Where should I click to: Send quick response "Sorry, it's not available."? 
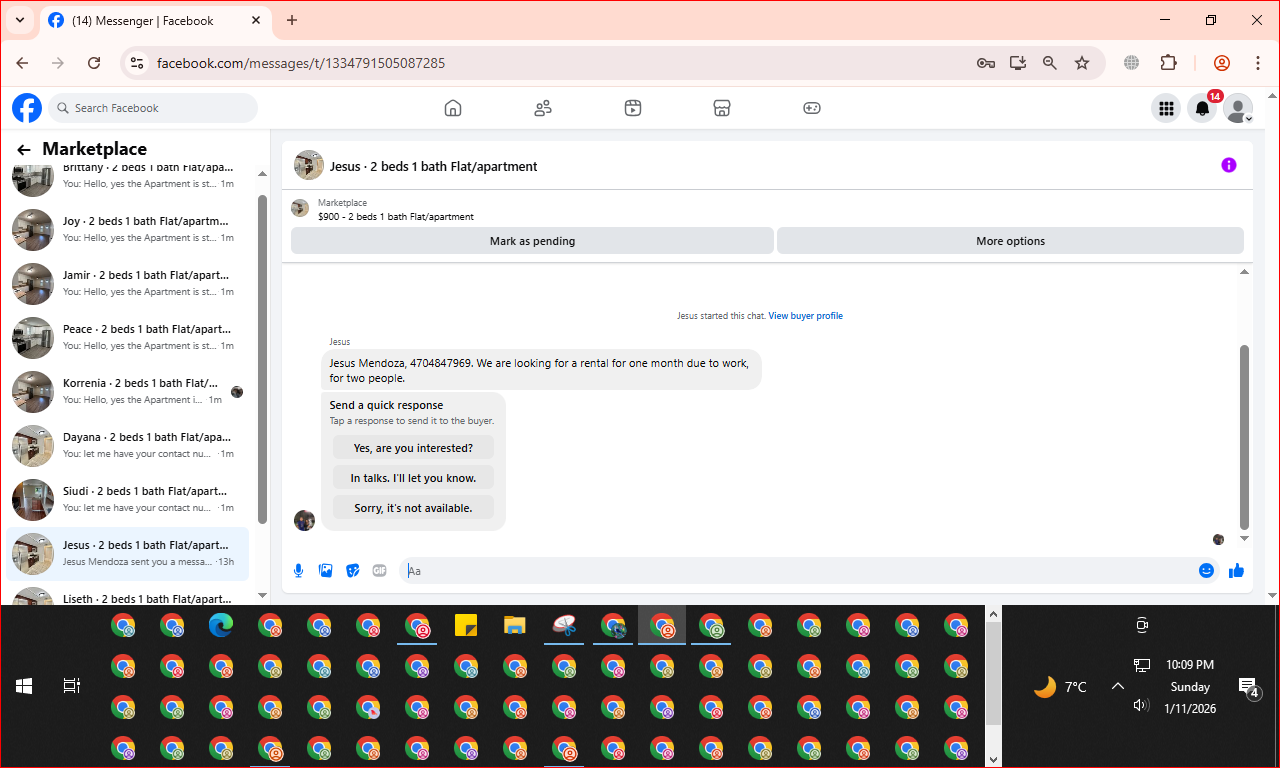click(413, 508)
